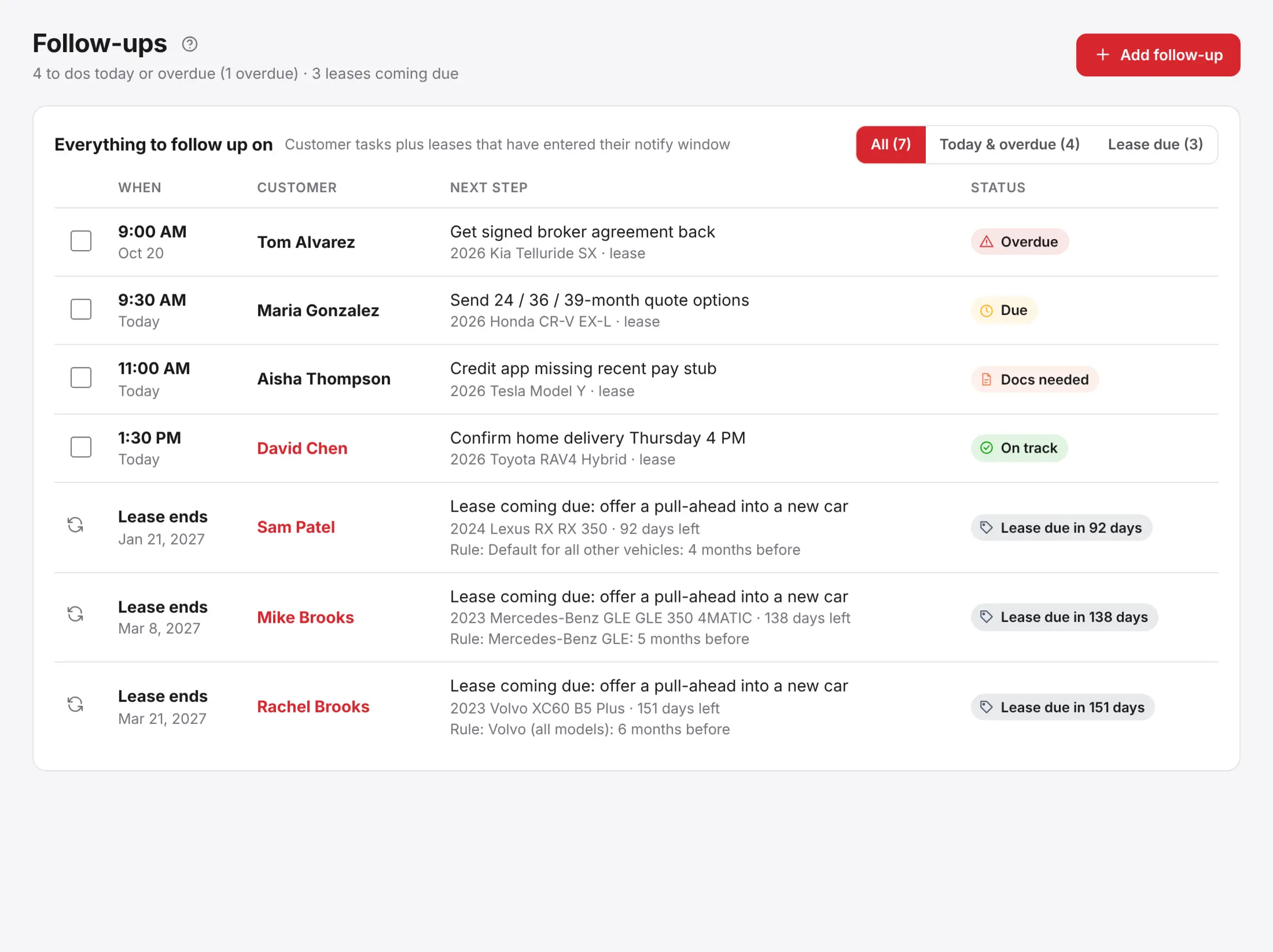Check the Maria Gonzalez follow-up checkbox
Viewport: 1273px width, 952px height.
tap(81, 309)
